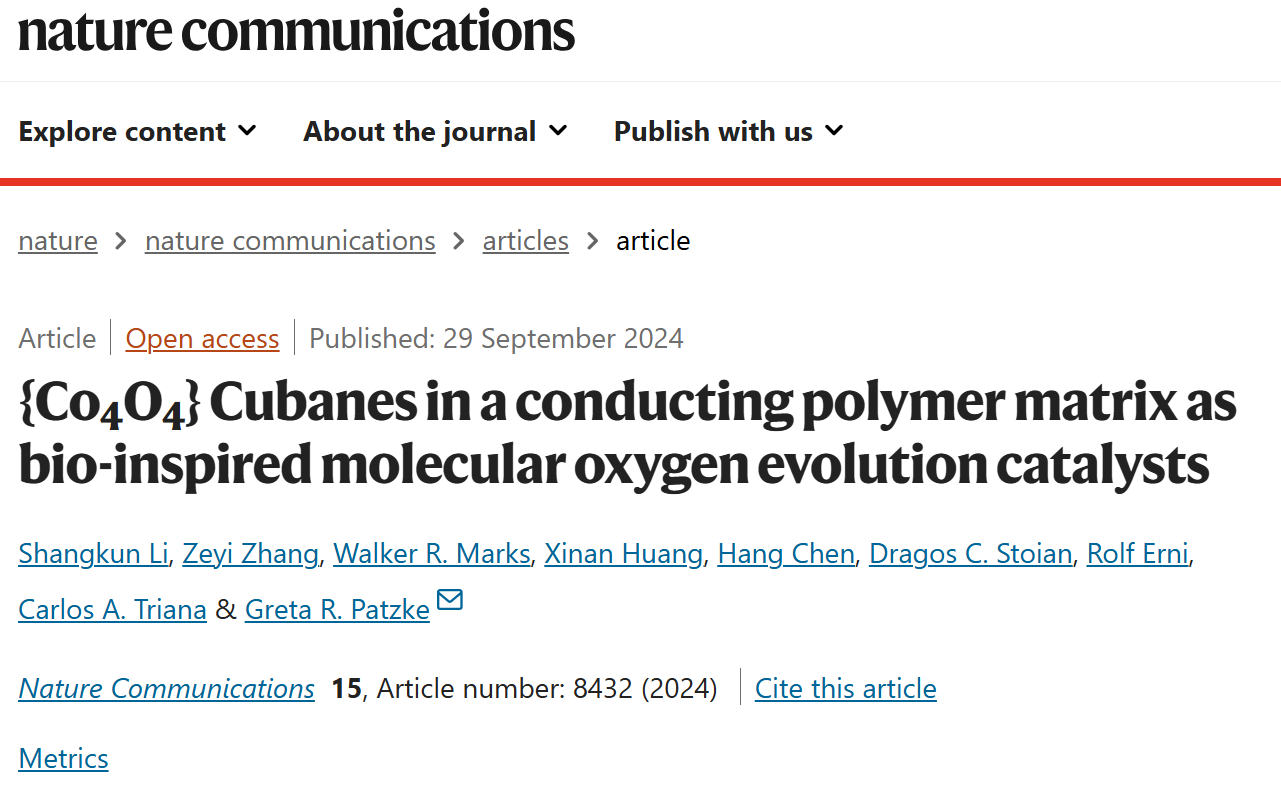The height and width of the screenshot is (794, 1281).
Task: Expand the Publish with us menu
Action: pyautogui.click(x=729, y=131)
